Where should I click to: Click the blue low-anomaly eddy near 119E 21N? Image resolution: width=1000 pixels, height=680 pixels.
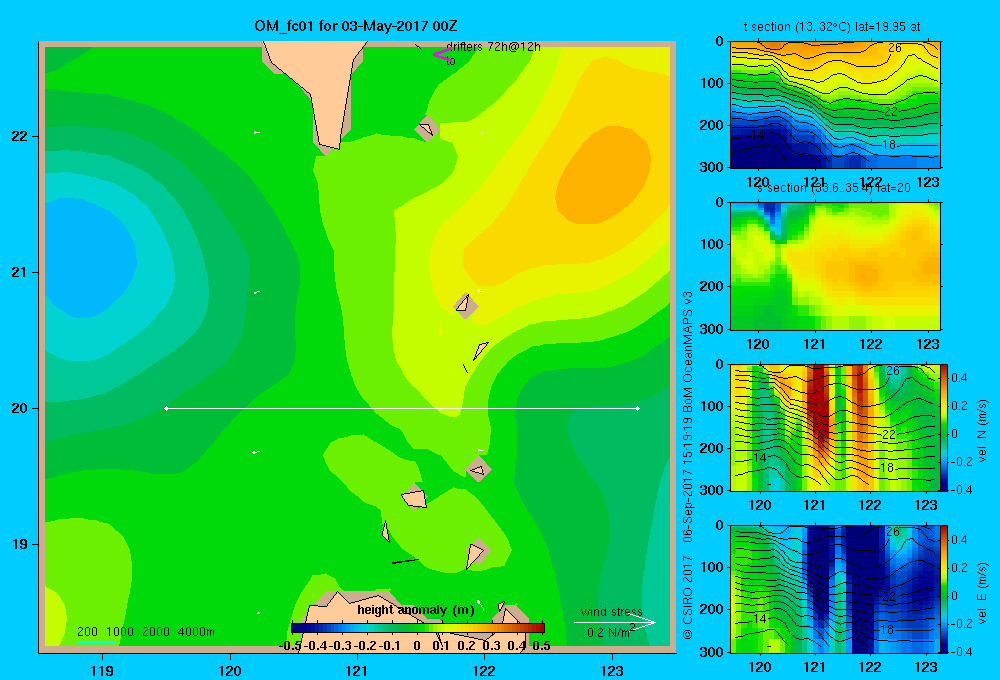[x=89, y=258]
